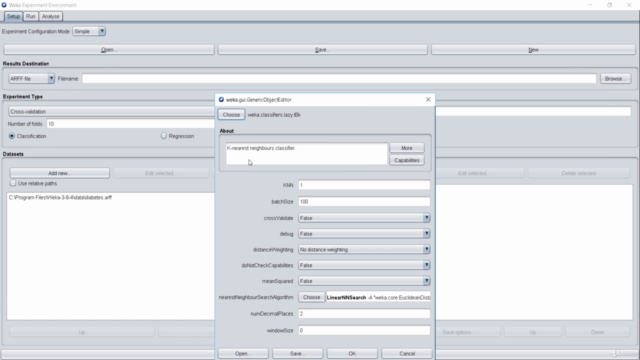Switch to the Setup tab

click(13, 17)
